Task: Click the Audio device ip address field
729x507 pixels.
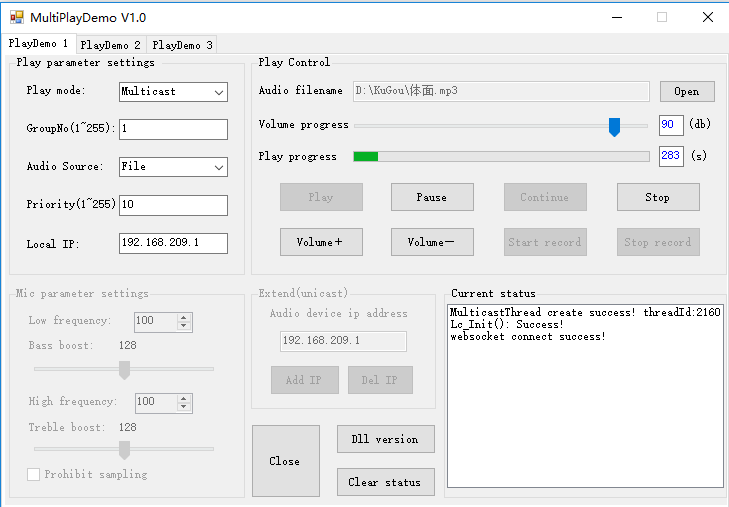Action: tap(343, 341)
